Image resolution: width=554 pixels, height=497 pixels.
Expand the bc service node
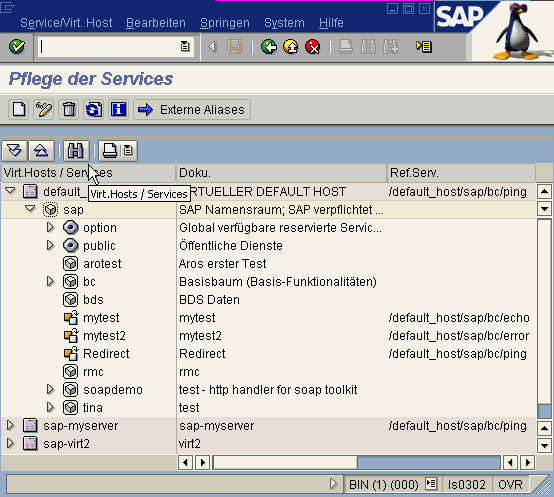coord(51,282)
